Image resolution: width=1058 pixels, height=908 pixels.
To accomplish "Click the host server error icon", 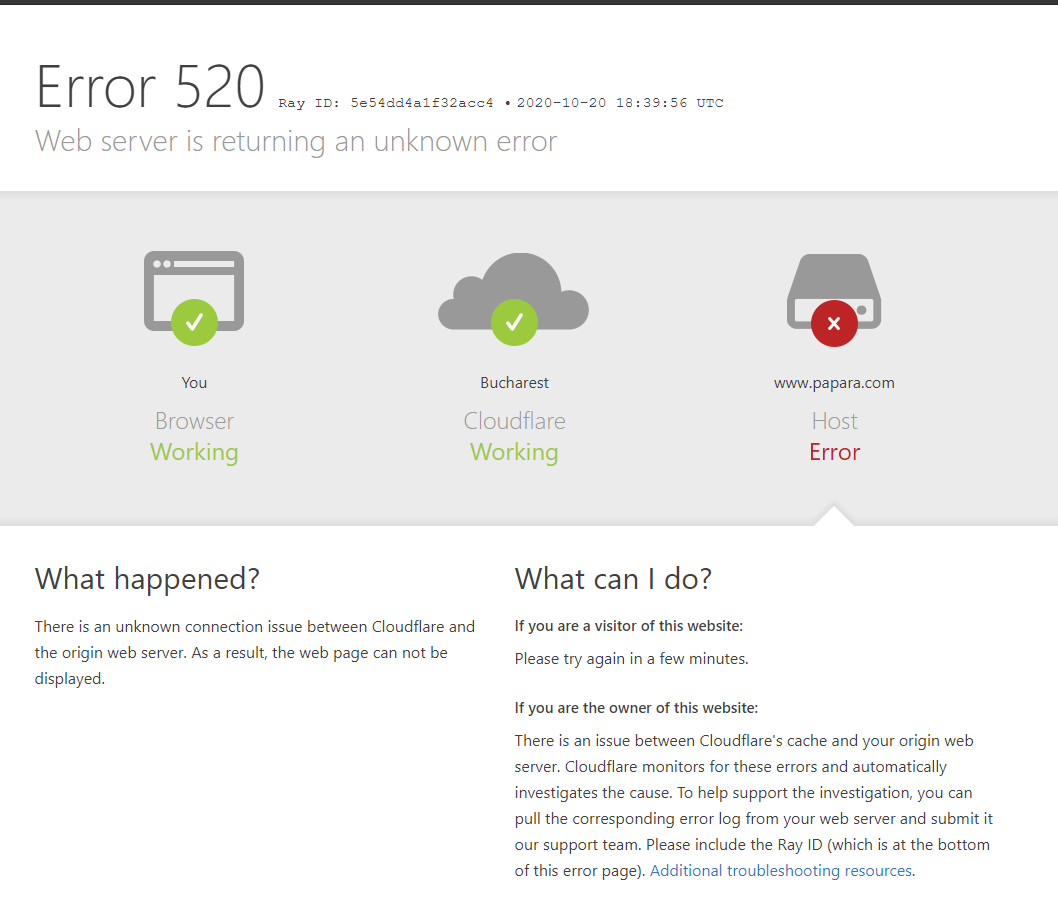I will coord(834,300).
